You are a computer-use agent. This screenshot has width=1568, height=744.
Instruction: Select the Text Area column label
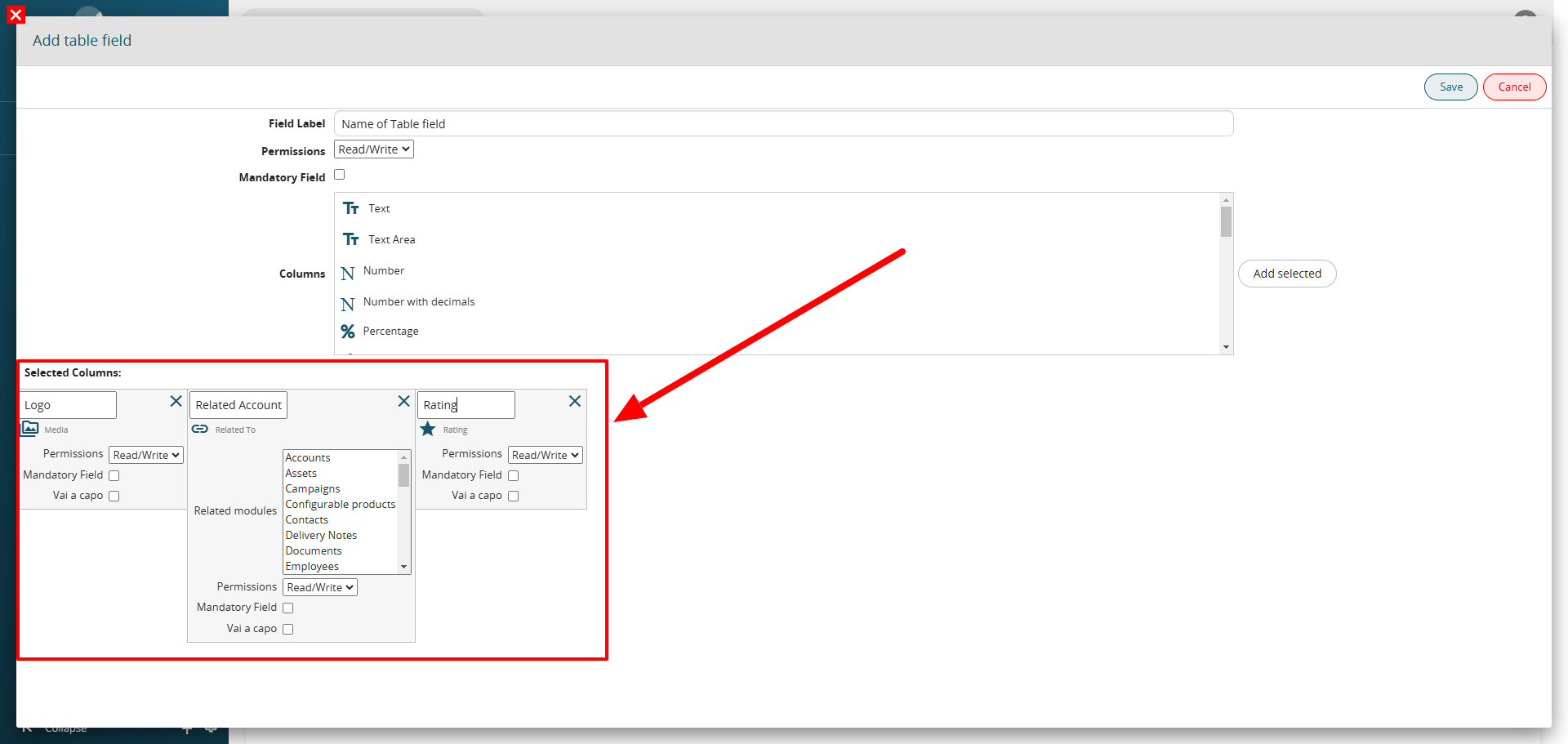391,239
